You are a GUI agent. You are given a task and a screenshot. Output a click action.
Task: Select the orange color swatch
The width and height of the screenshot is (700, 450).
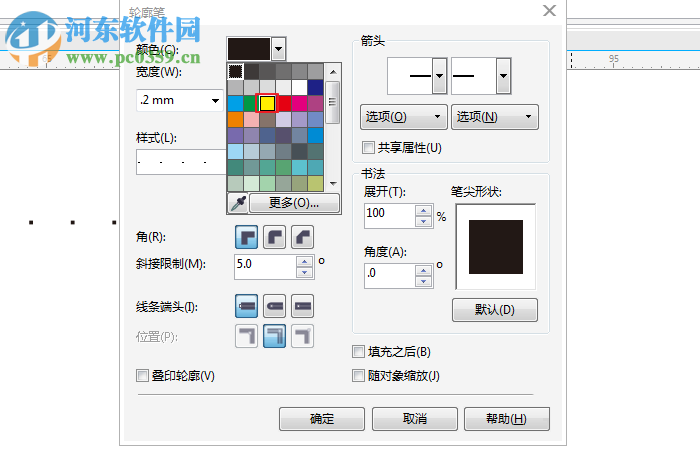[235, 120]
